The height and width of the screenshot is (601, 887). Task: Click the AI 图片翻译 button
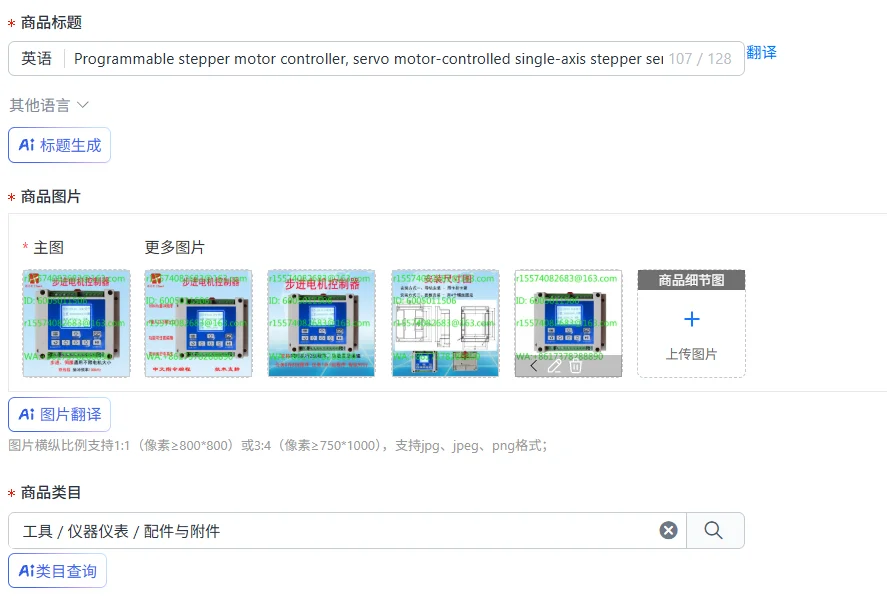click(x=59, y=415)
